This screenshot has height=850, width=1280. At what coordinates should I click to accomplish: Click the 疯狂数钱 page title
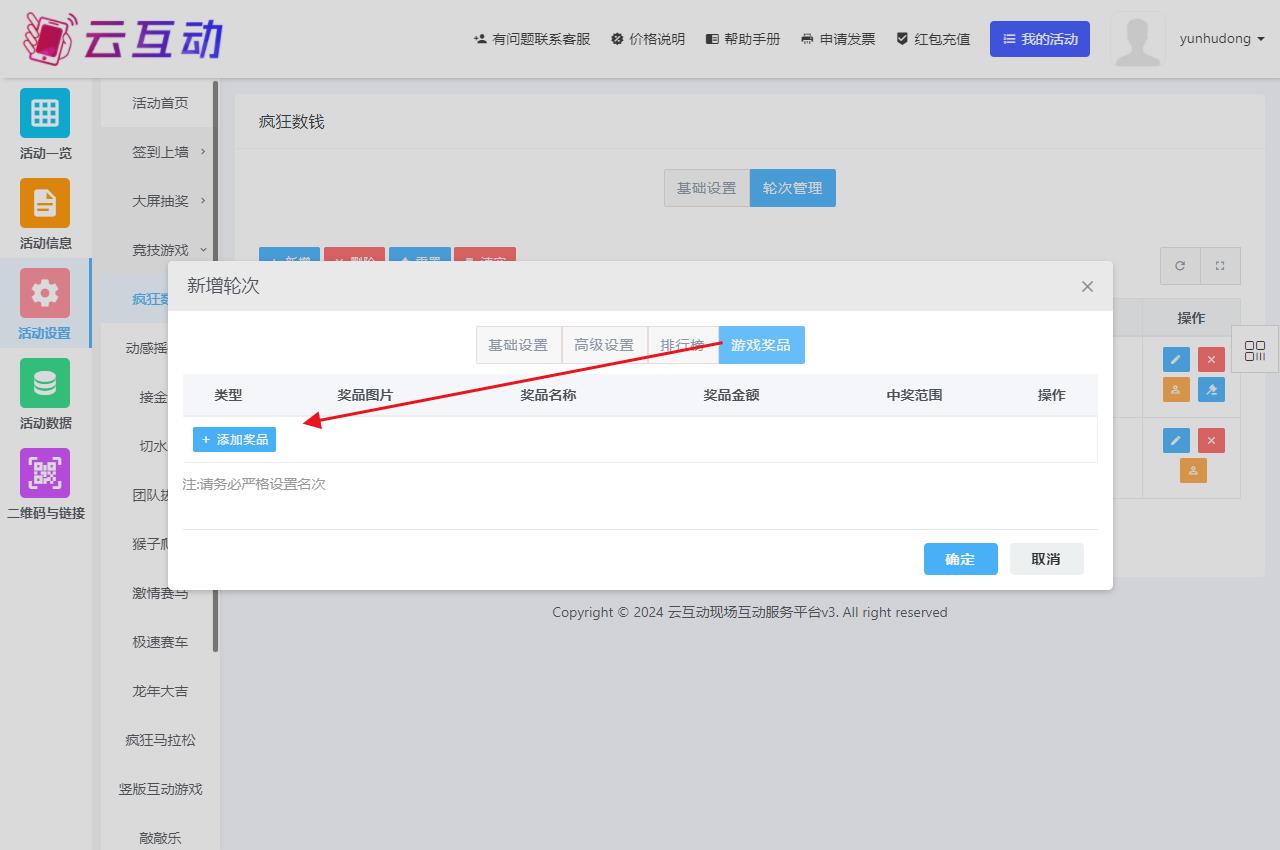[292, 122]
